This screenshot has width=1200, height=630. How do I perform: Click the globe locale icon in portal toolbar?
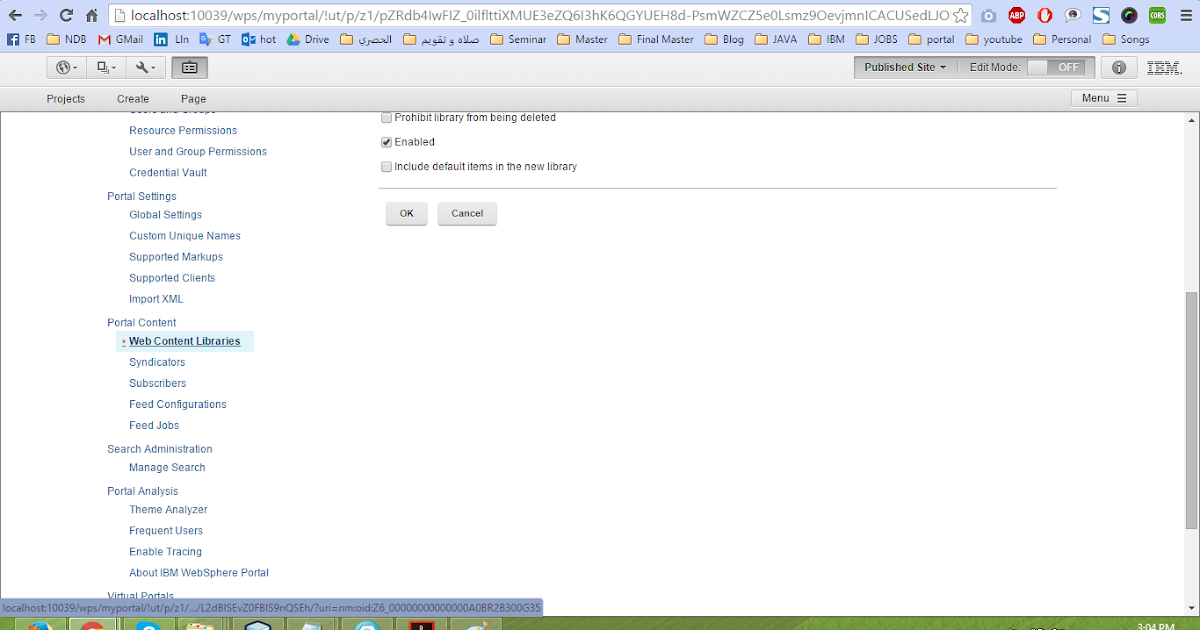click(x=63, y=66)
